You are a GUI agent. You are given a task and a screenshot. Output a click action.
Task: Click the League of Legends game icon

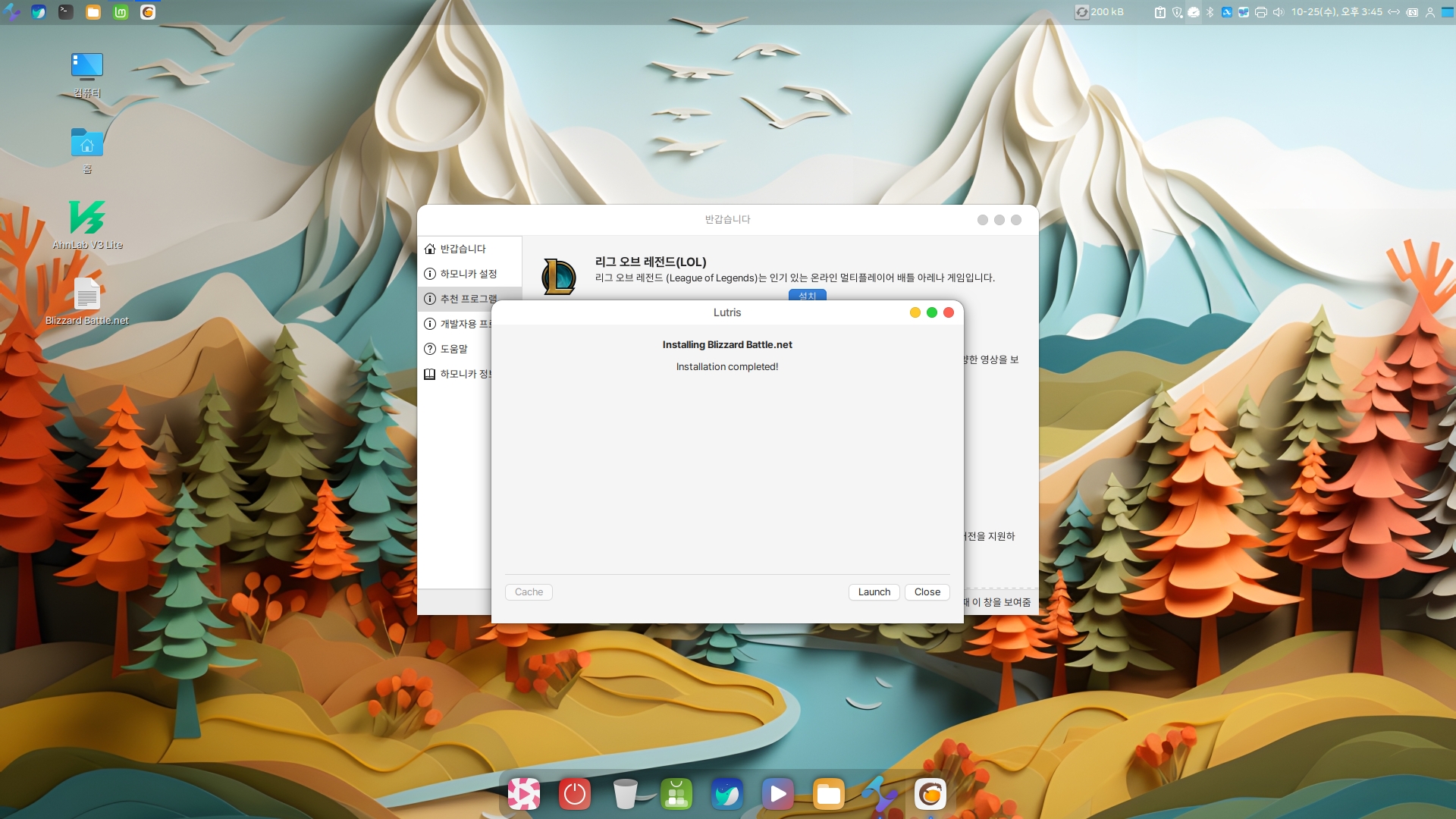559,277
